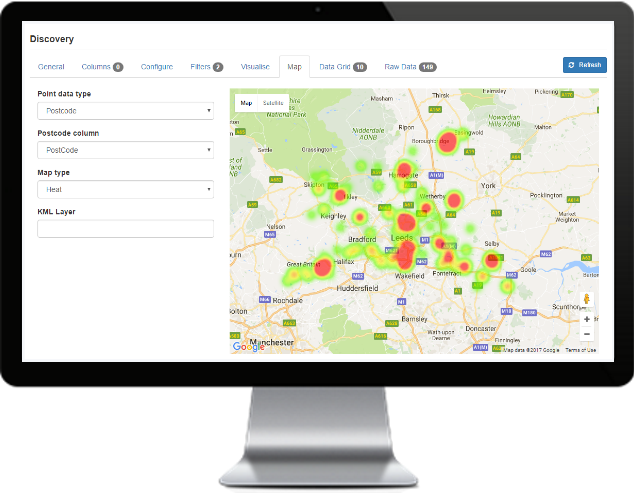Image resolution: width=636 pixels, height=493 pixels.
Task: Click the Columns count badge
Action: click(118, 67)
